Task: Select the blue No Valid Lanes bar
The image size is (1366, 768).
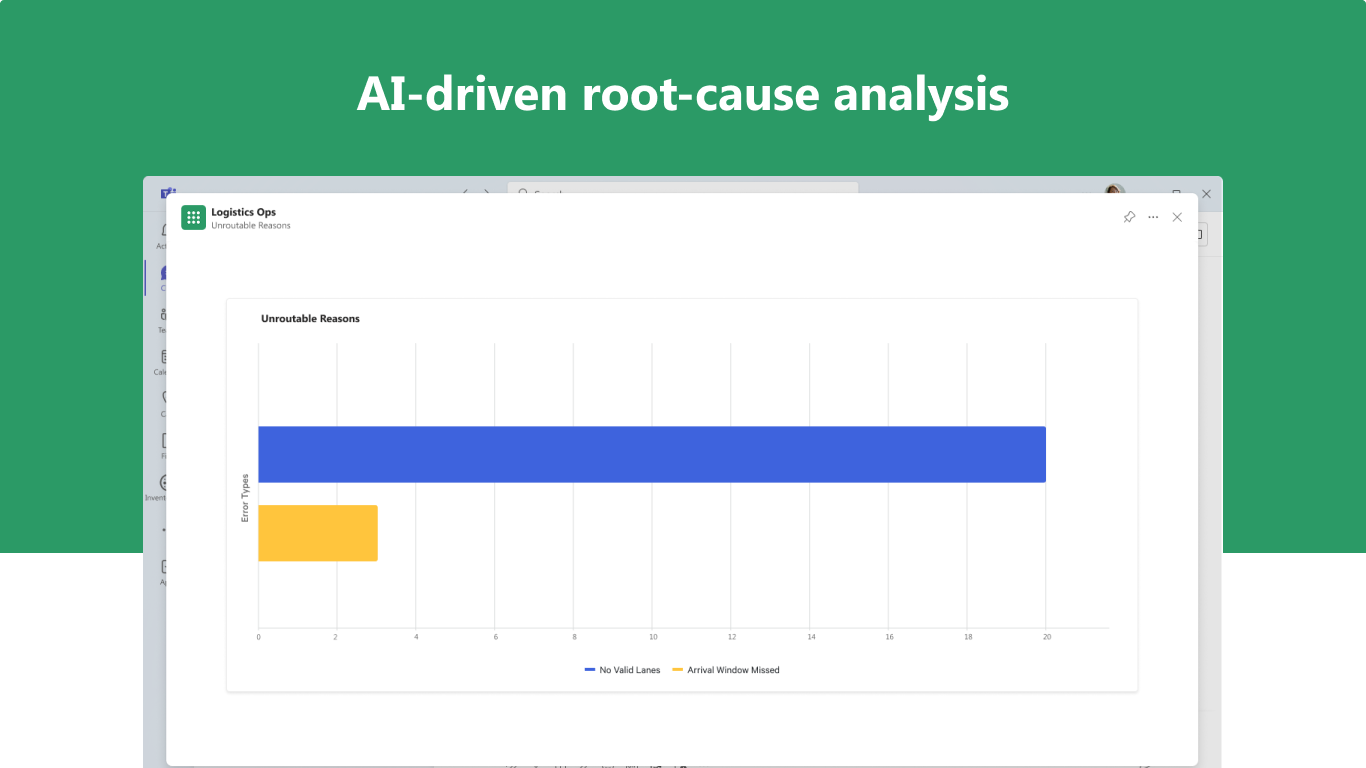Action: point(652,454)
